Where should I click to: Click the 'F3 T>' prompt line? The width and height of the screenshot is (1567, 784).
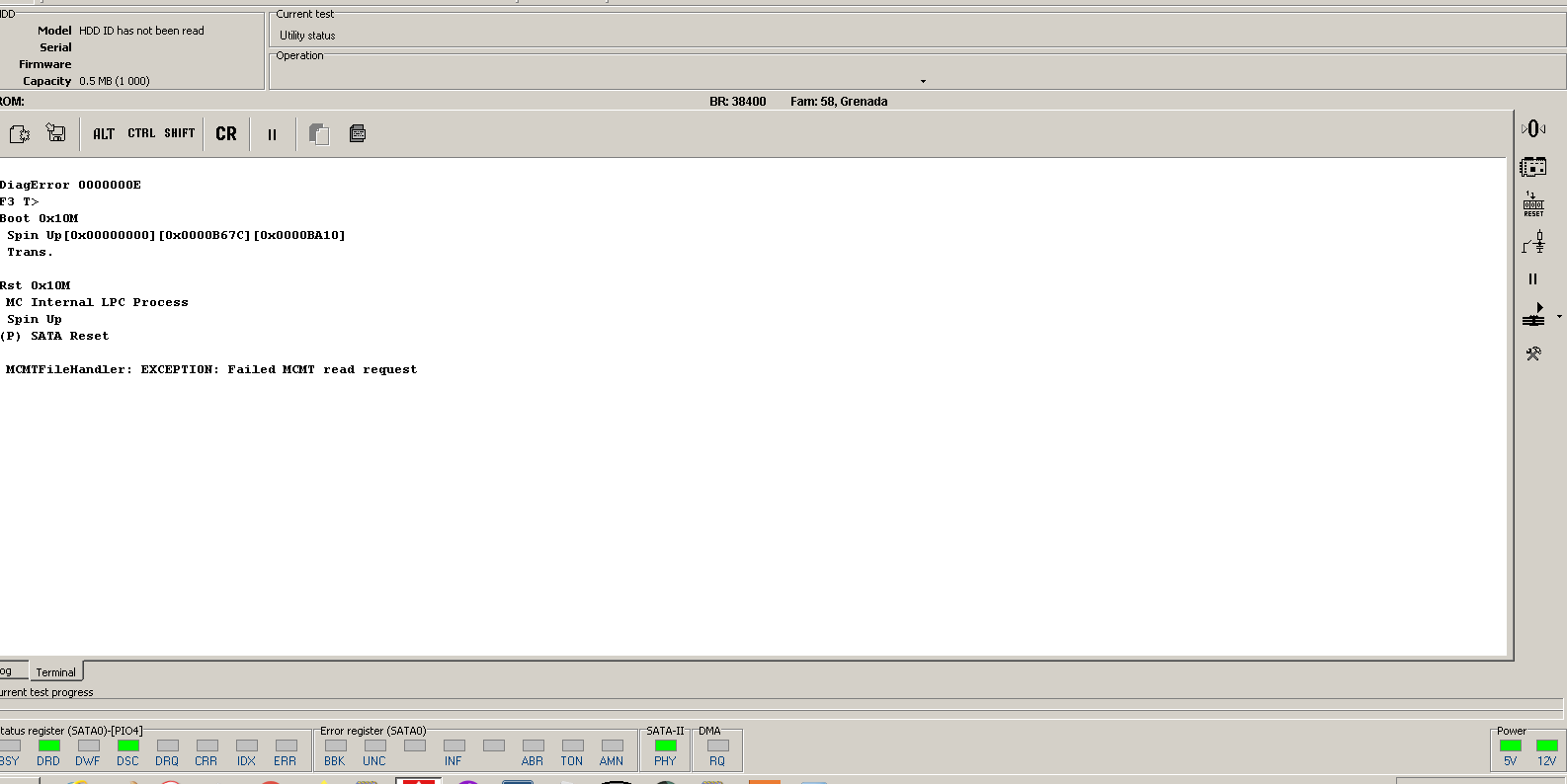click(19, 201)
